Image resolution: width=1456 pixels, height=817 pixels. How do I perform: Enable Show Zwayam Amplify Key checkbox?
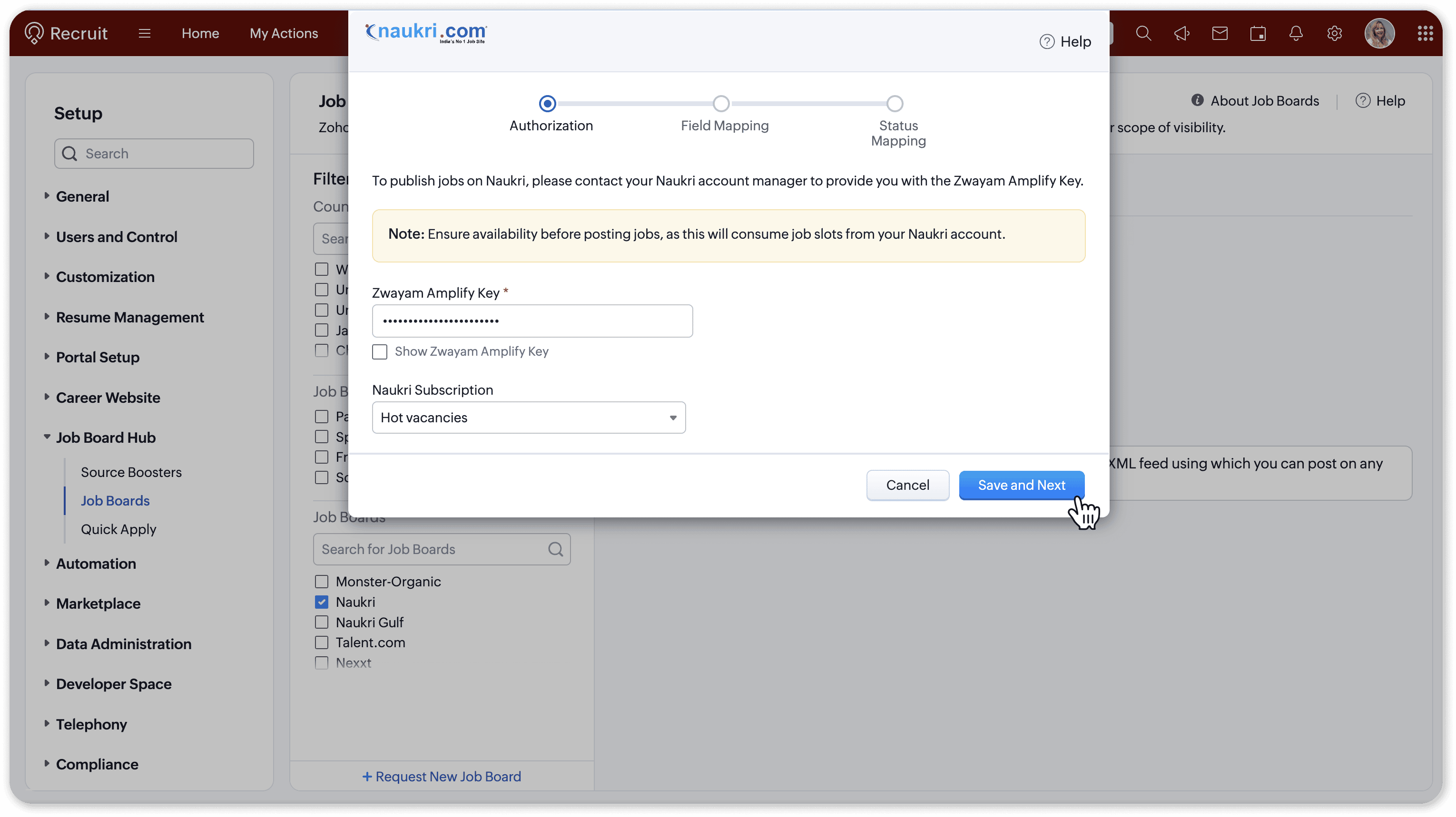click(379, 351)
